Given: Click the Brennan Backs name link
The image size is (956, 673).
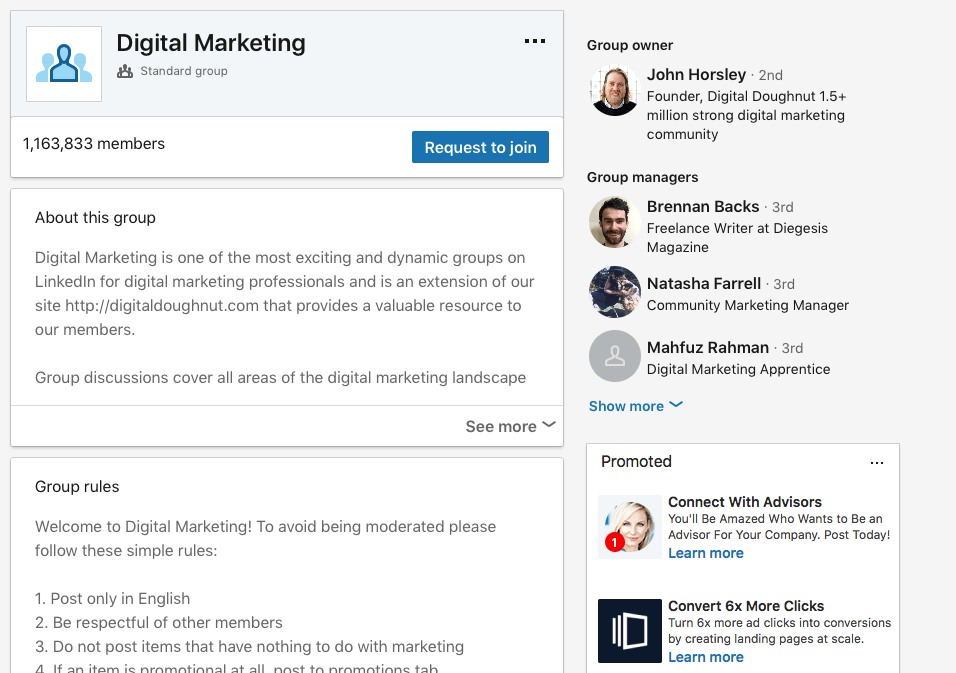Looking at the screenshot, I should [703, 207].
